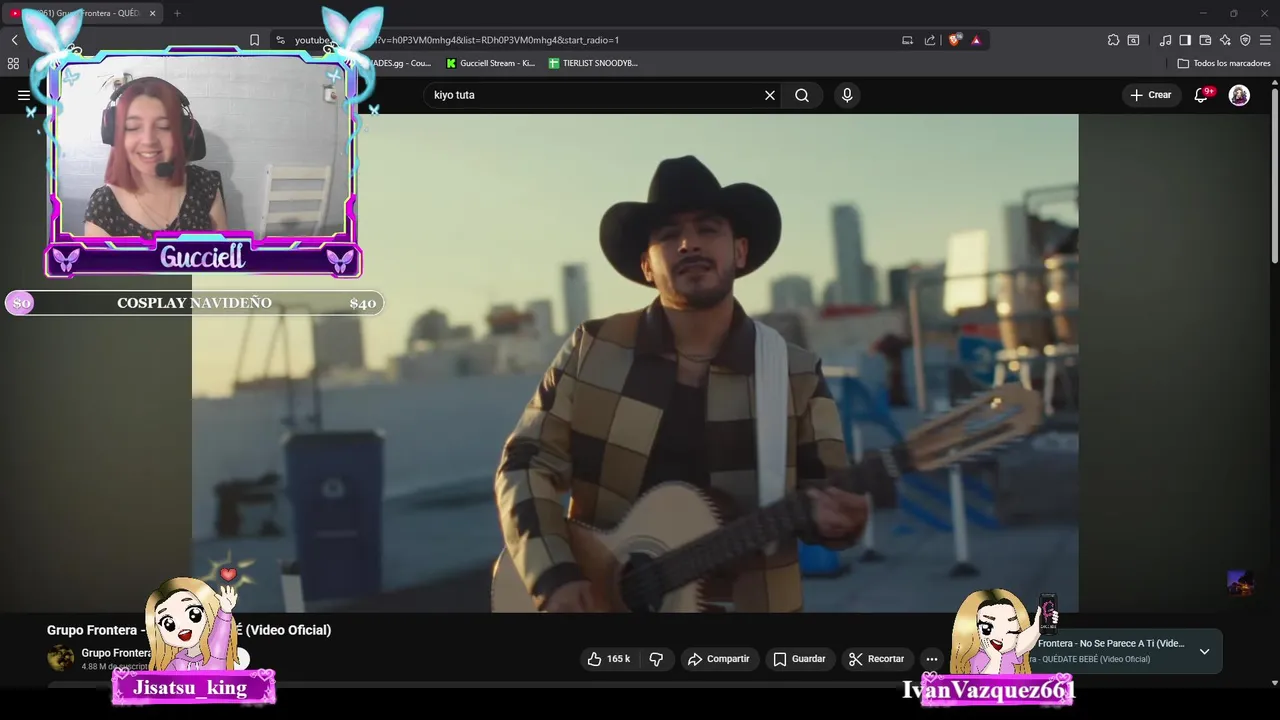Screen dimensions: 1280x720
Task: Click the Grupo Frontera video player
Action: 635,363
